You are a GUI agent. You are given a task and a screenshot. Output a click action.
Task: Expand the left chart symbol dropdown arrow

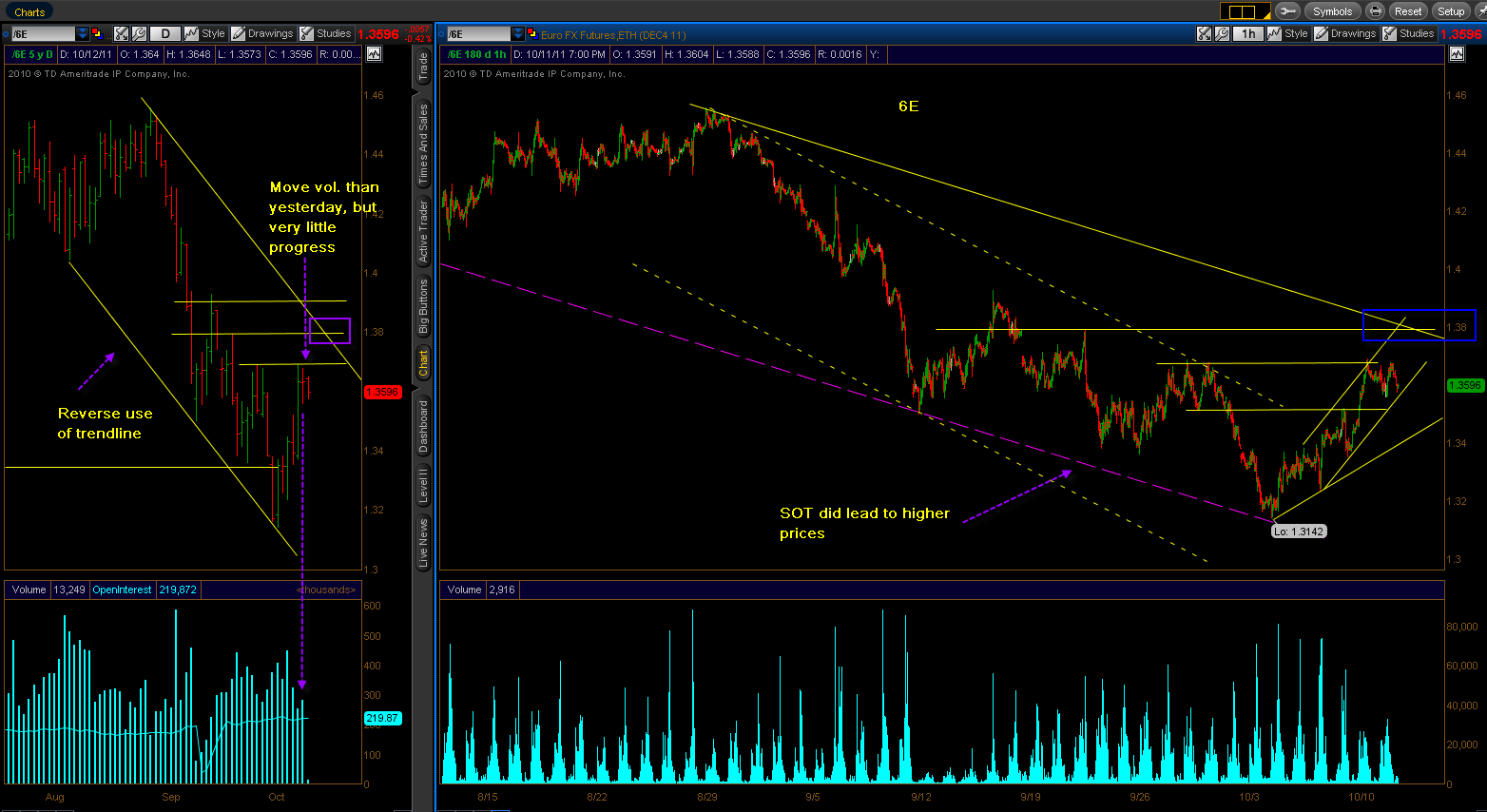pos(83,33)
